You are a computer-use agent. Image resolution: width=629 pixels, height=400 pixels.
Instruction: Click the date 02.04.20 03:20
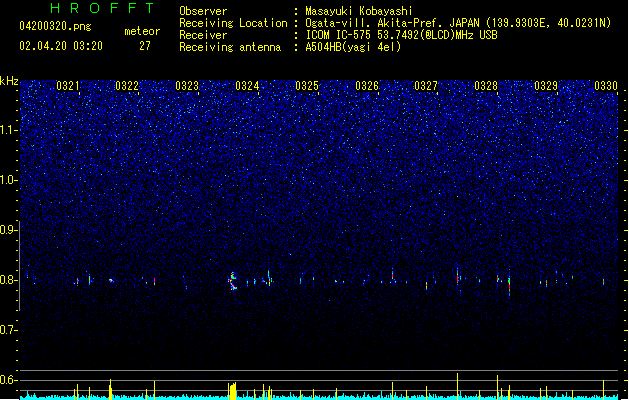61,46
